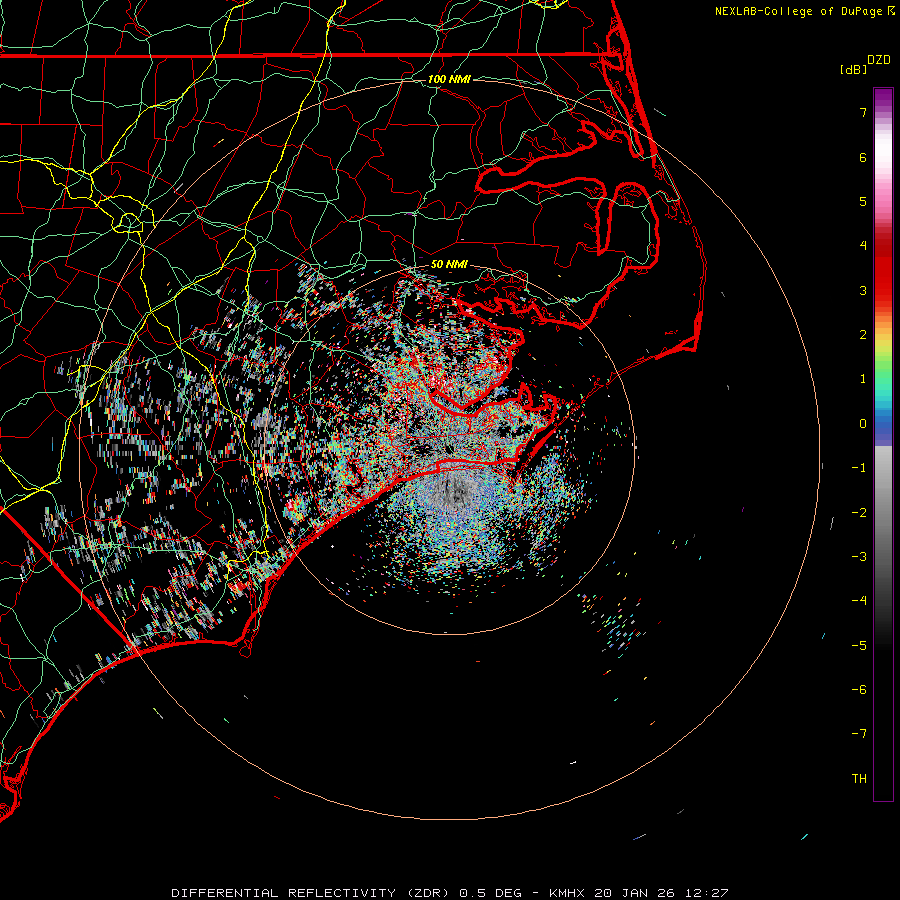Click the 5 value on the color scale

[x=863, y=201]
